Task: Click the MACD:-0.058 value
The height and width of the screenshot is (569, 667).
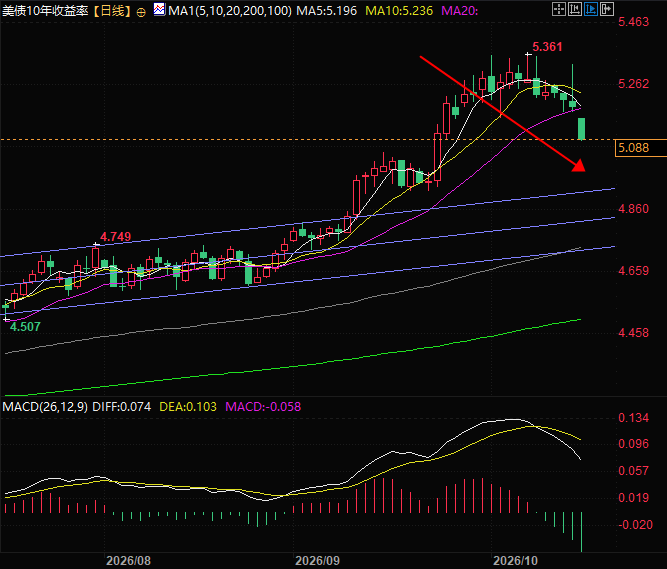Action: point(263,407)
